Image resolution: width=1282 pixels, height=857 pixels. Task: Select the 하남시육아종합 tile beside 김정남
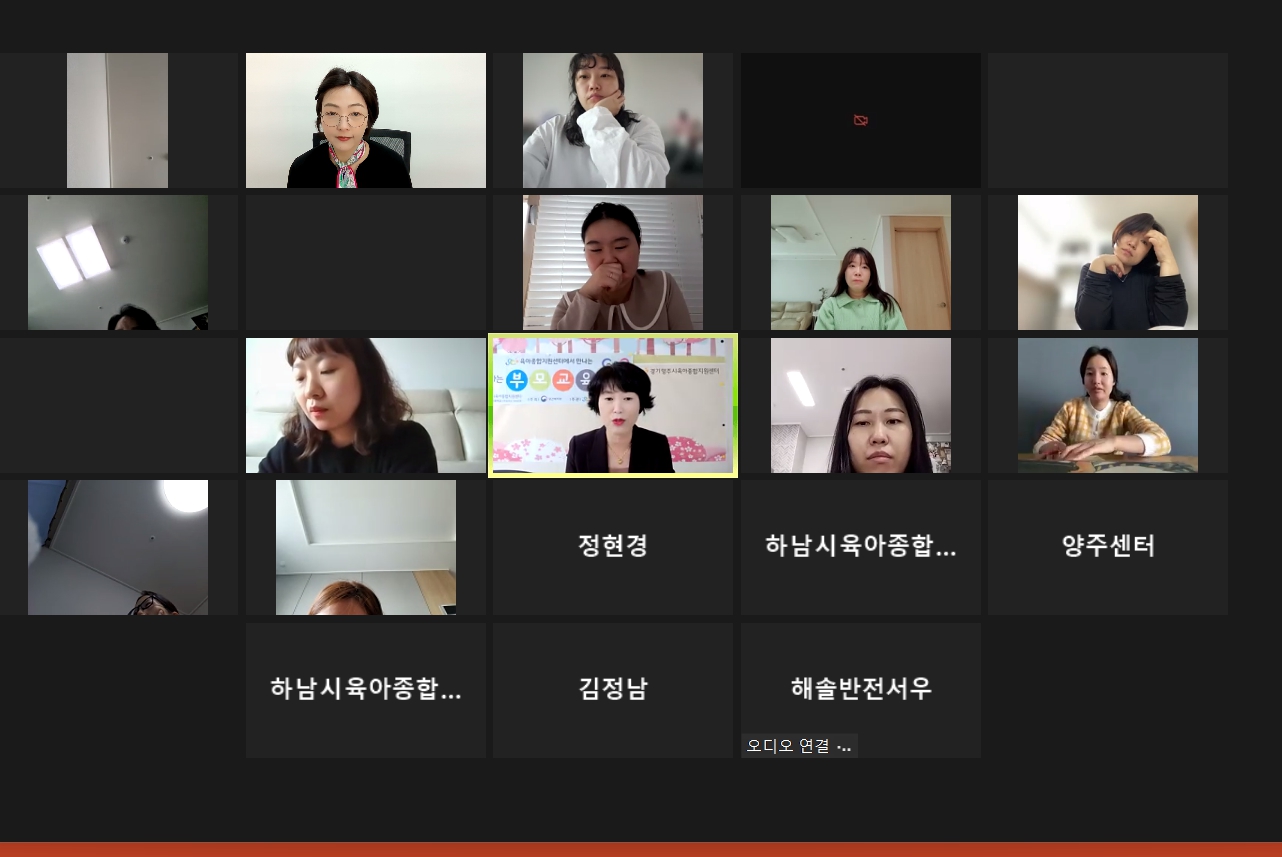click(366, 690)
